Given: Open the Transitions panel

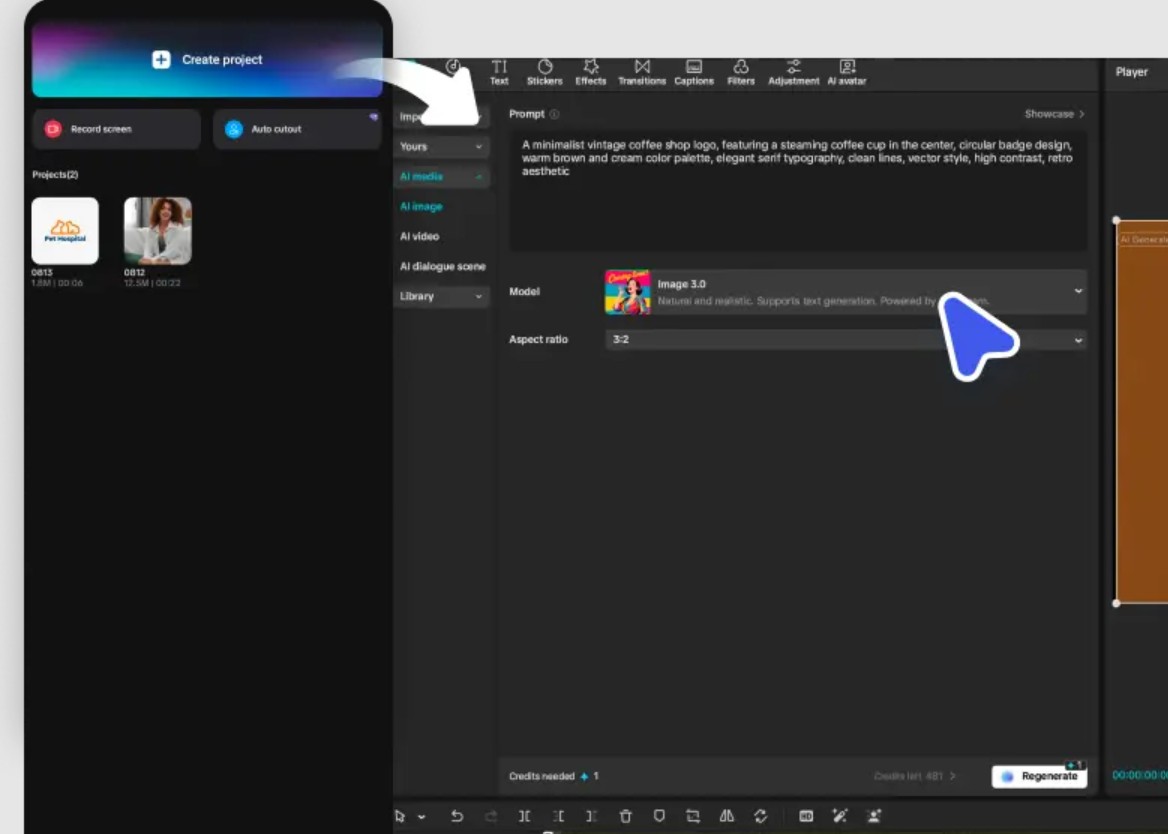Looking at the screenshot, I should (641, 71).
